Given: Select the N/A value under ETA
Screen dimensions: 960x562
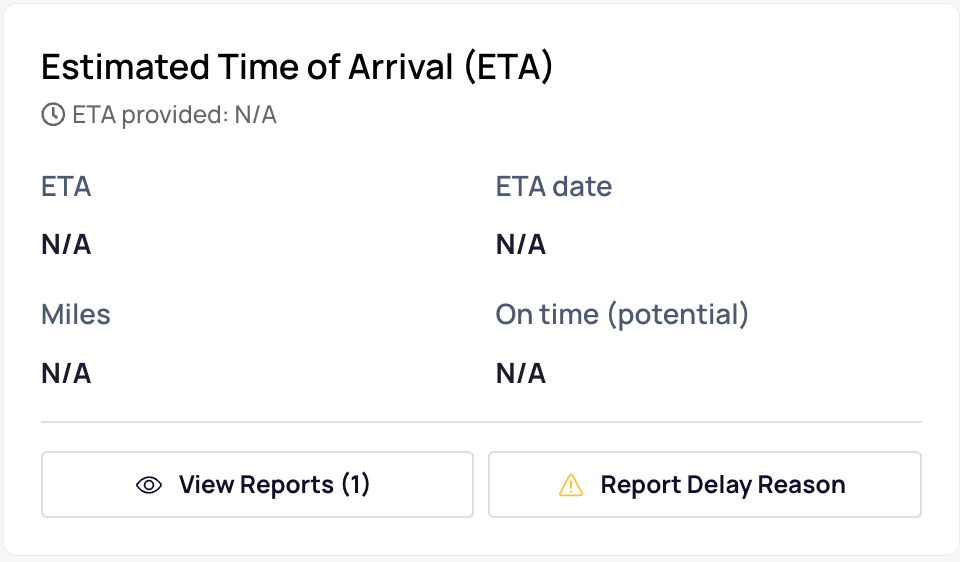Looking at the screenshot, I should click(66, 244).
